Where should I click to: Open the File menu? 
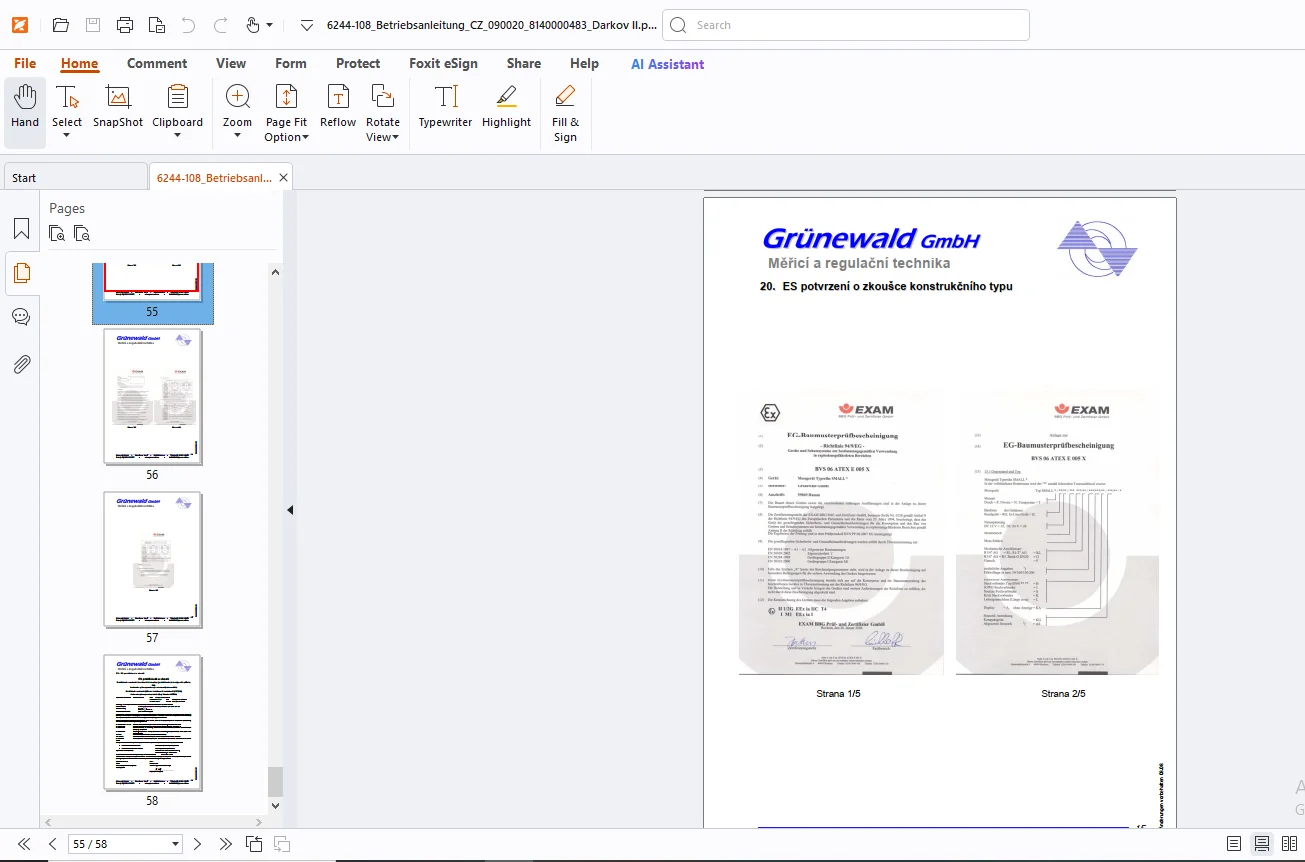point(25,63)
